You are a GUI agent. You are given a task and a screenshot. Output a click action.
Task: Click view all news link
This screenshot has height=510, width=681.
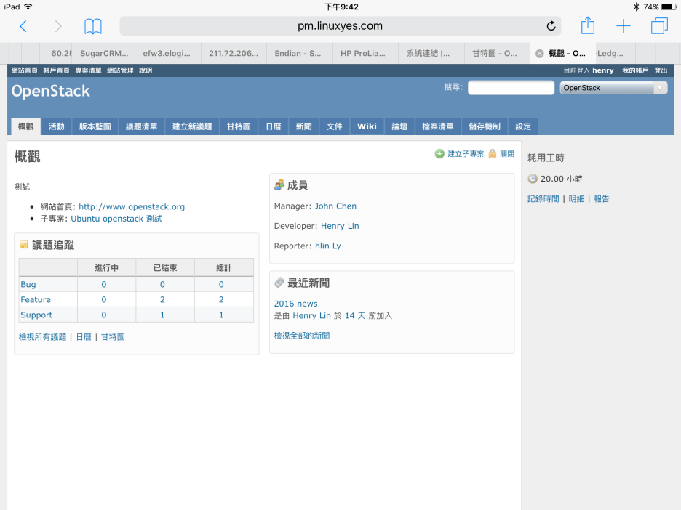click(302, 335)
